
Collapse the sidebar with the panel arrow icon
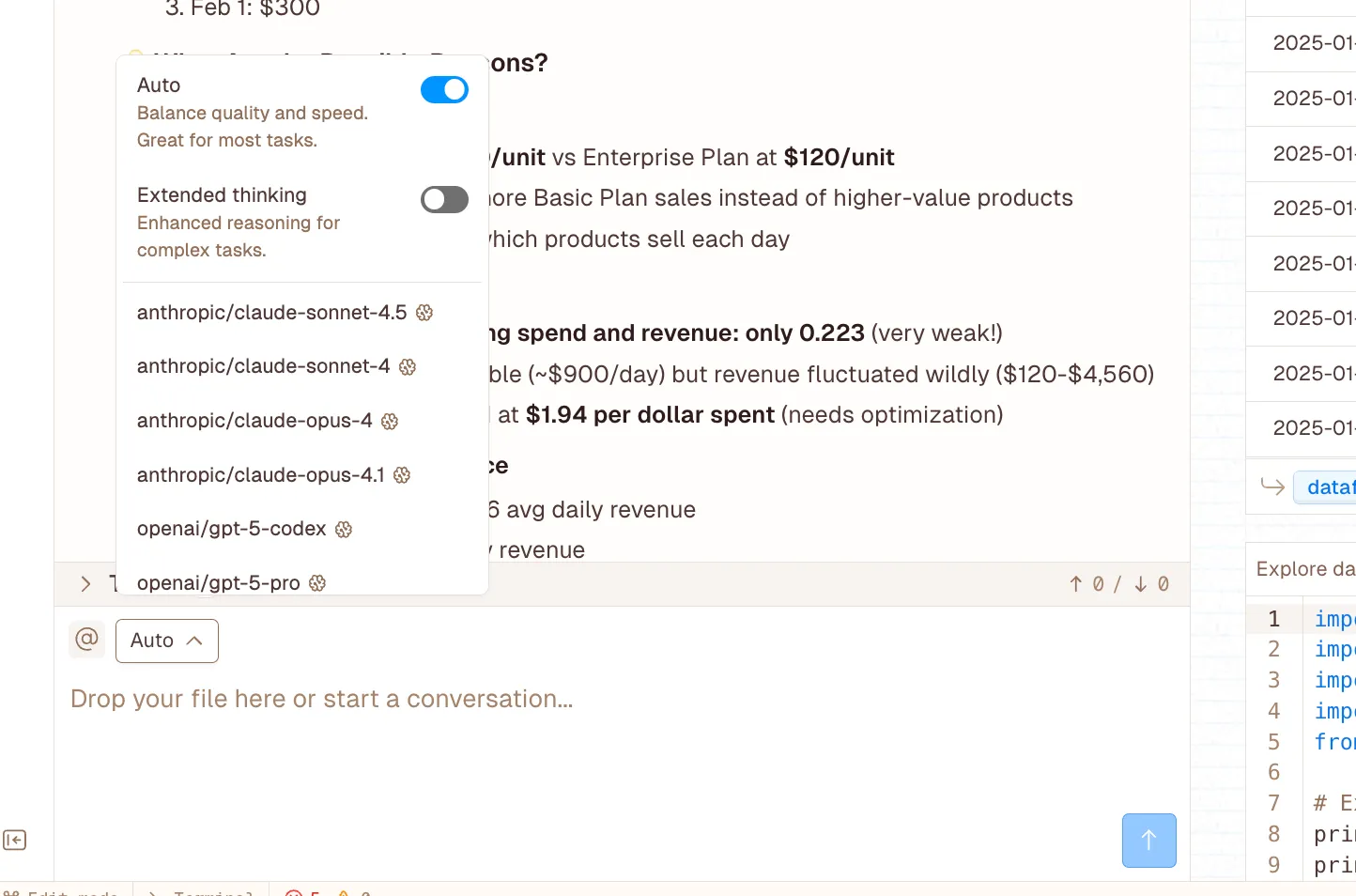pos(15,840)
